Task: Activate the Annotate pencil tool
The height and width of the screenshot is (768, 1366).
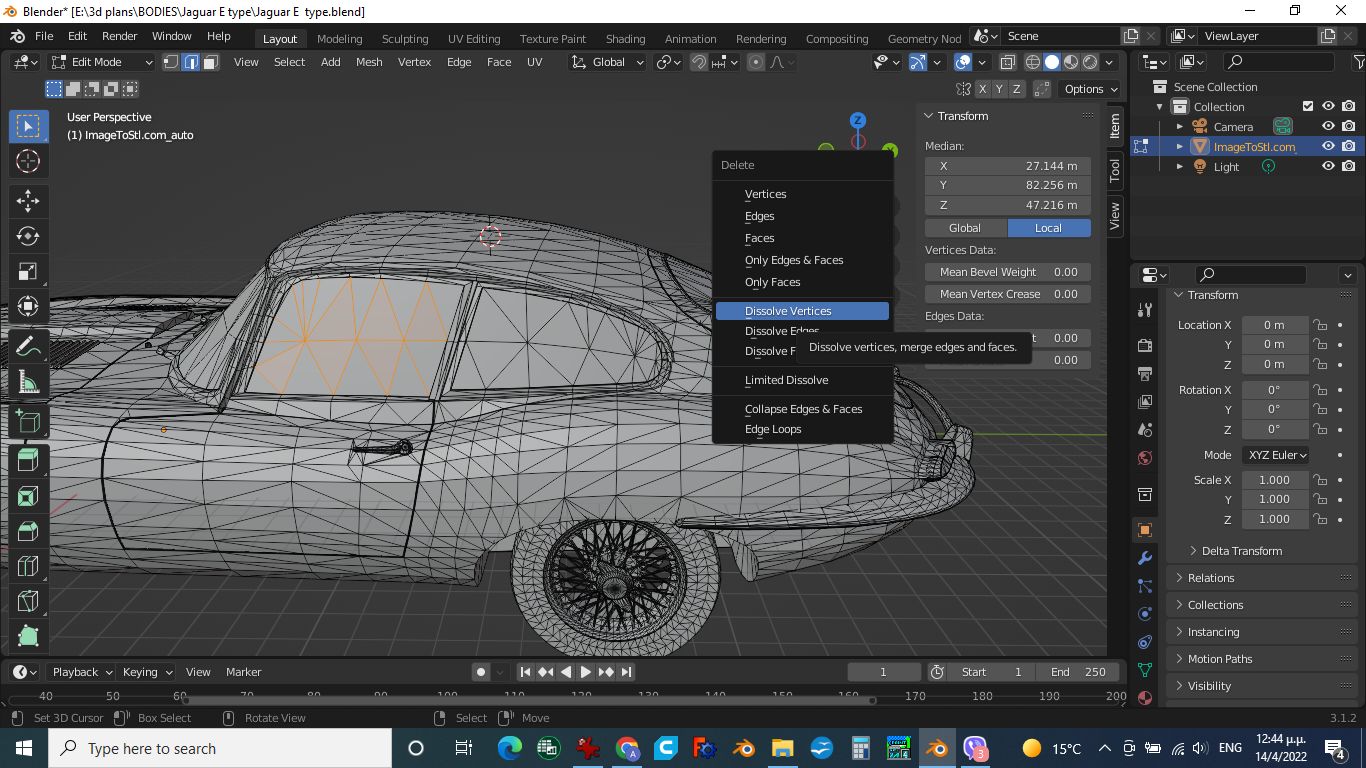Action: (x=28, y=346)
